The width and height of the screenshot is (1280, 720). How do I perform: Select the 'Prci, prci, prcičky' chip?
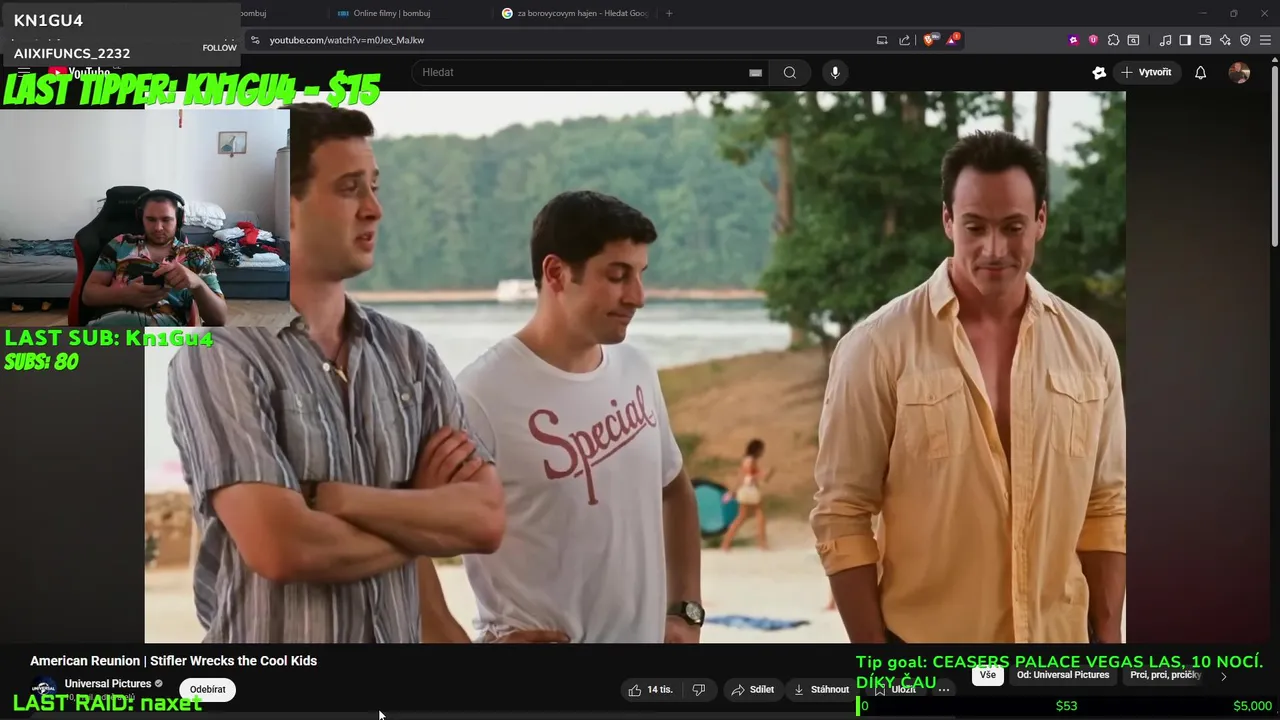pyautogui.click(x=1165, y=675)
